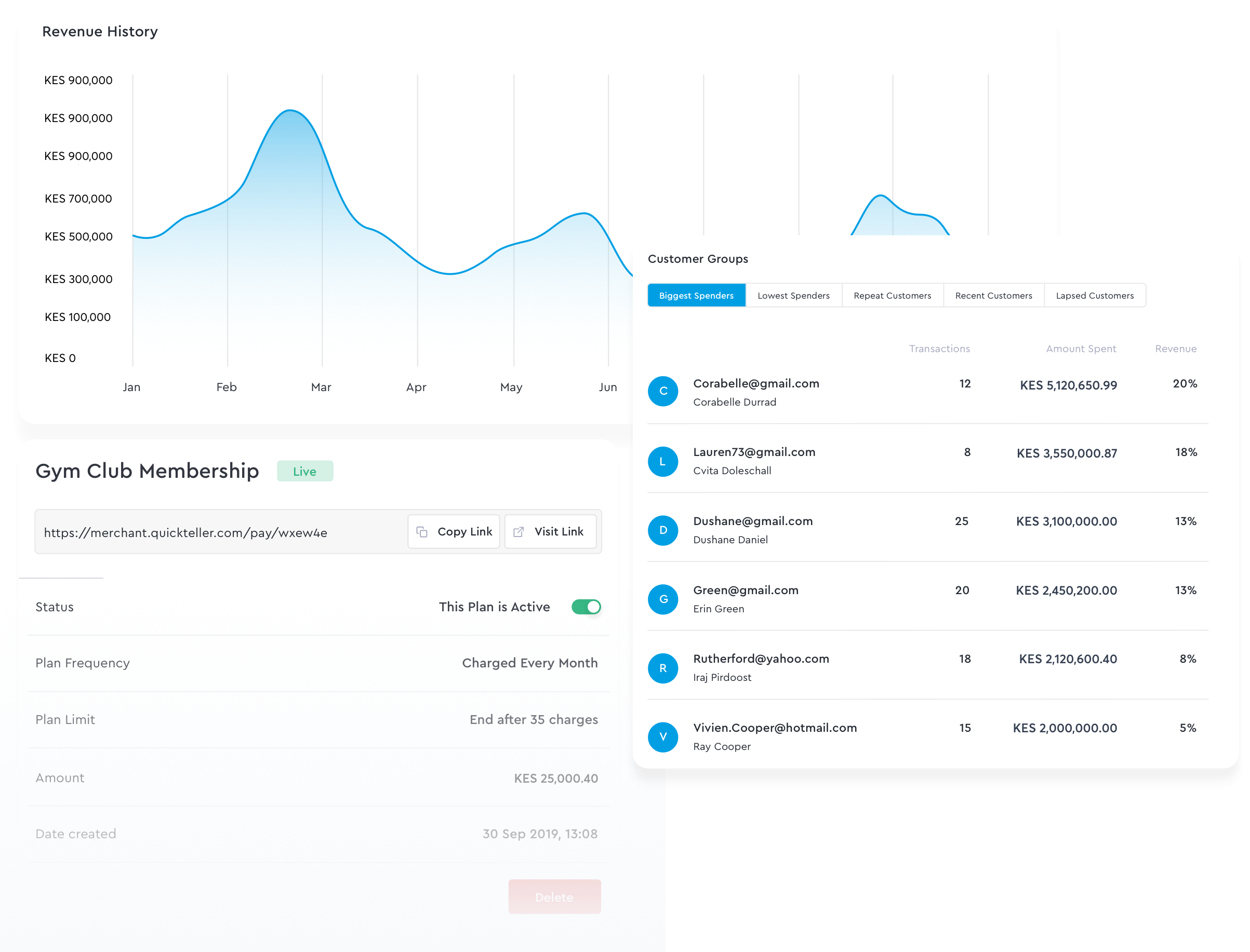Click Corabelle's blue C avatar

click(x=663, y=391)
